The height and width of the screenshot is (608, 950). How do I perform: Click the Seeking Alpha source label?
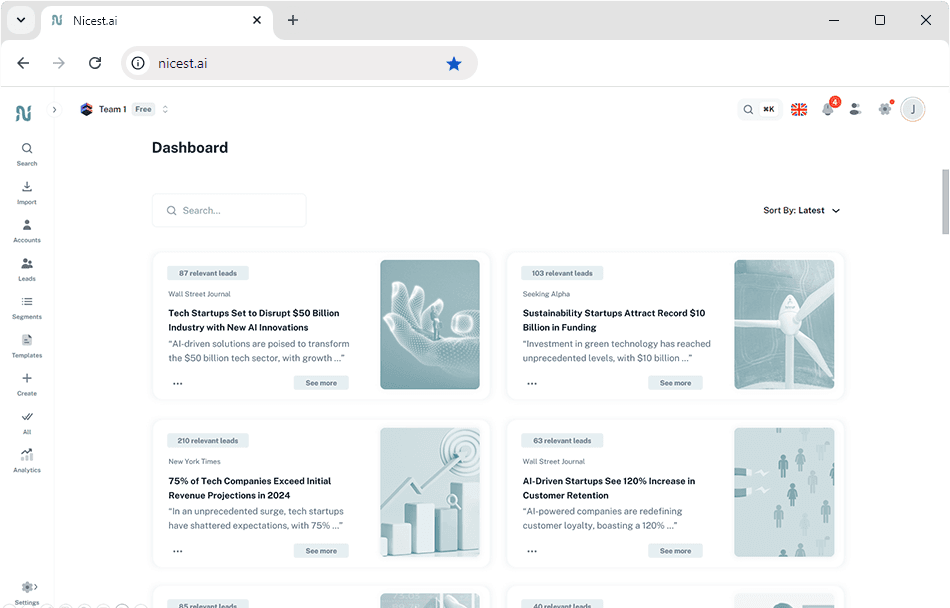click(x=546, y=294)
